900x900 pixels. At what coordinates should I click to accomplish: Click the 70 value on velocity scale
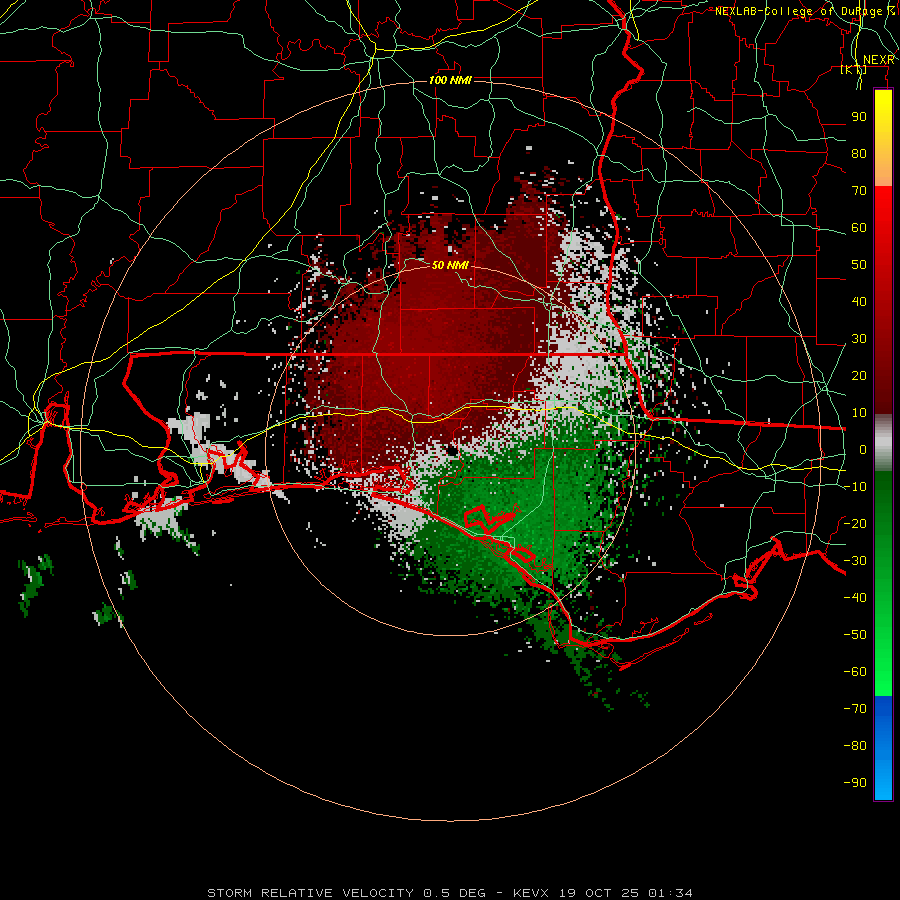pos(859,191)
